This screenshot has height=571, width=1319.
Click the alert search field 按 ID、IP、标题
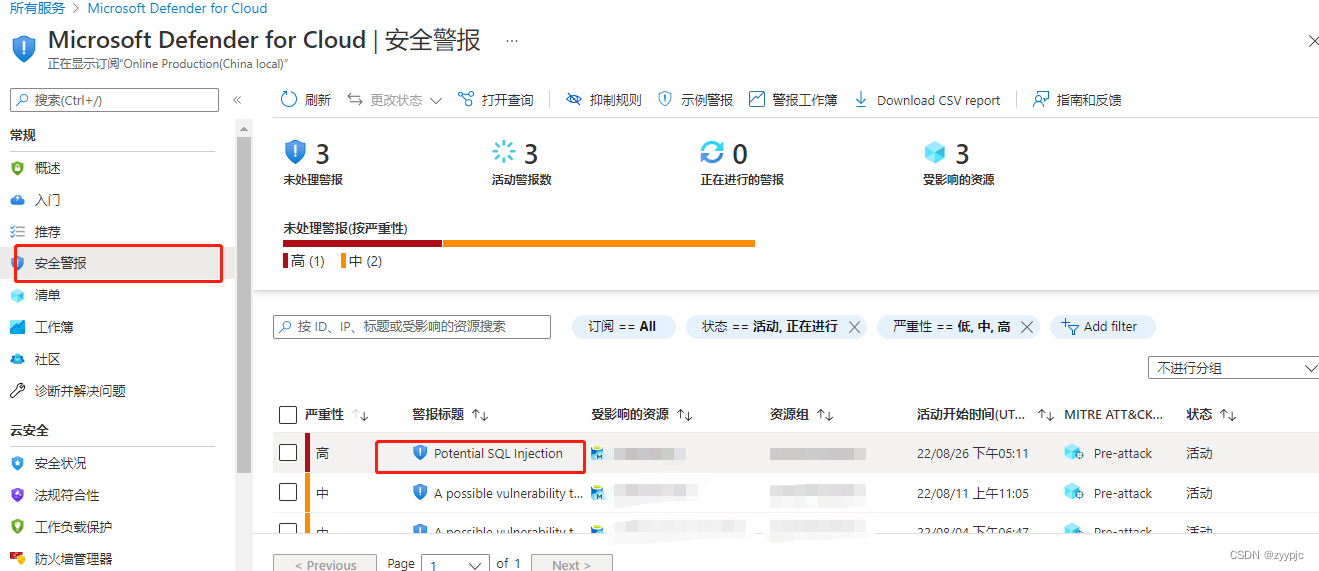pos(412,327)
